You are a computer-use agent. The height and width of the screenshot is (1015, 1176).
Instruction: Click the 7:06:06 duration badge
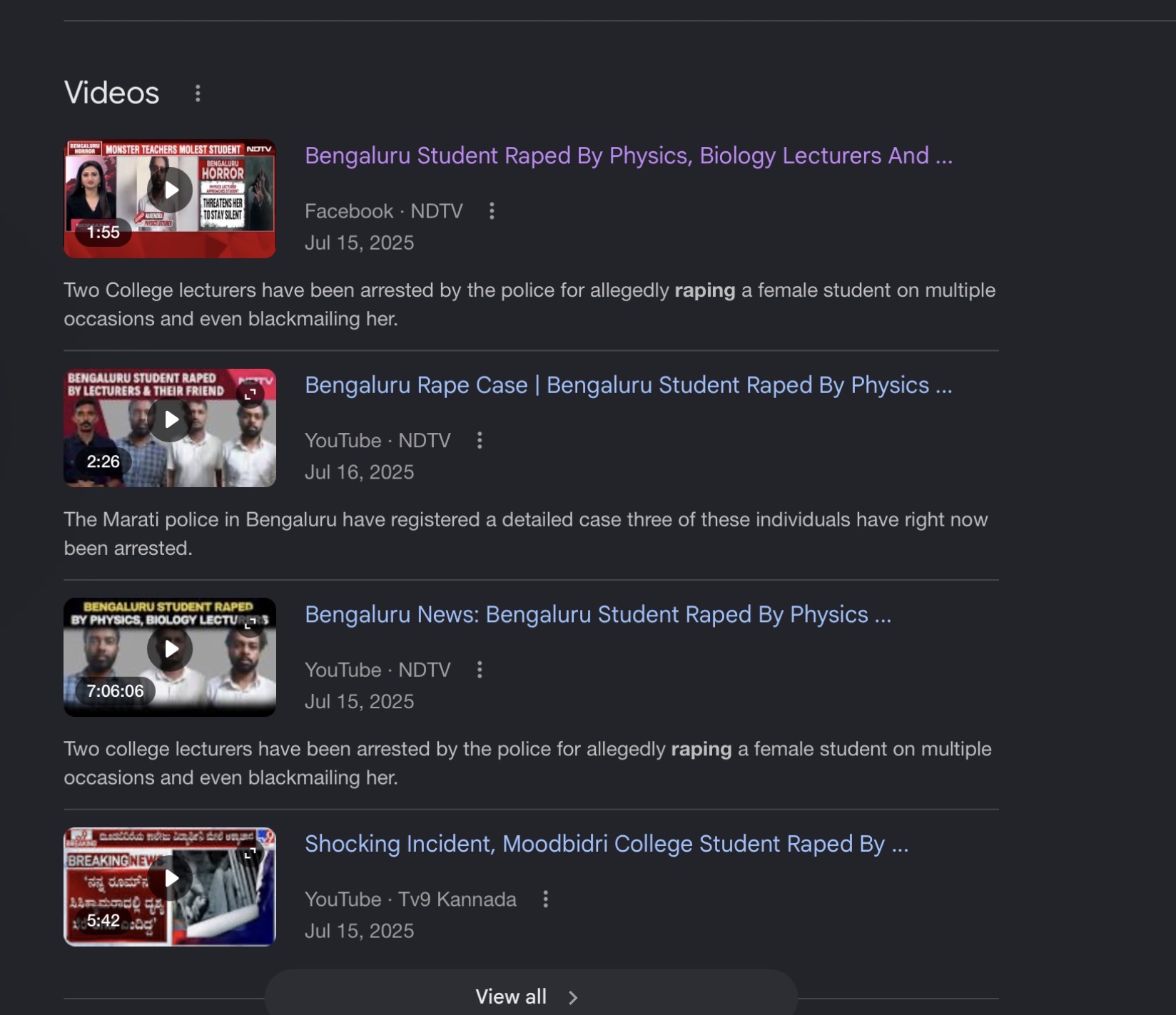[116, 691]
